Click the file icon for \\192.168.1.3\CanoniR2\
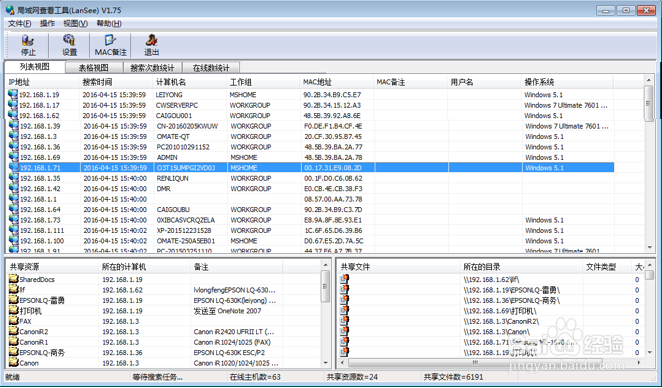Image resolution: width=662 pixels, height=388 pixels. [345, 320]
